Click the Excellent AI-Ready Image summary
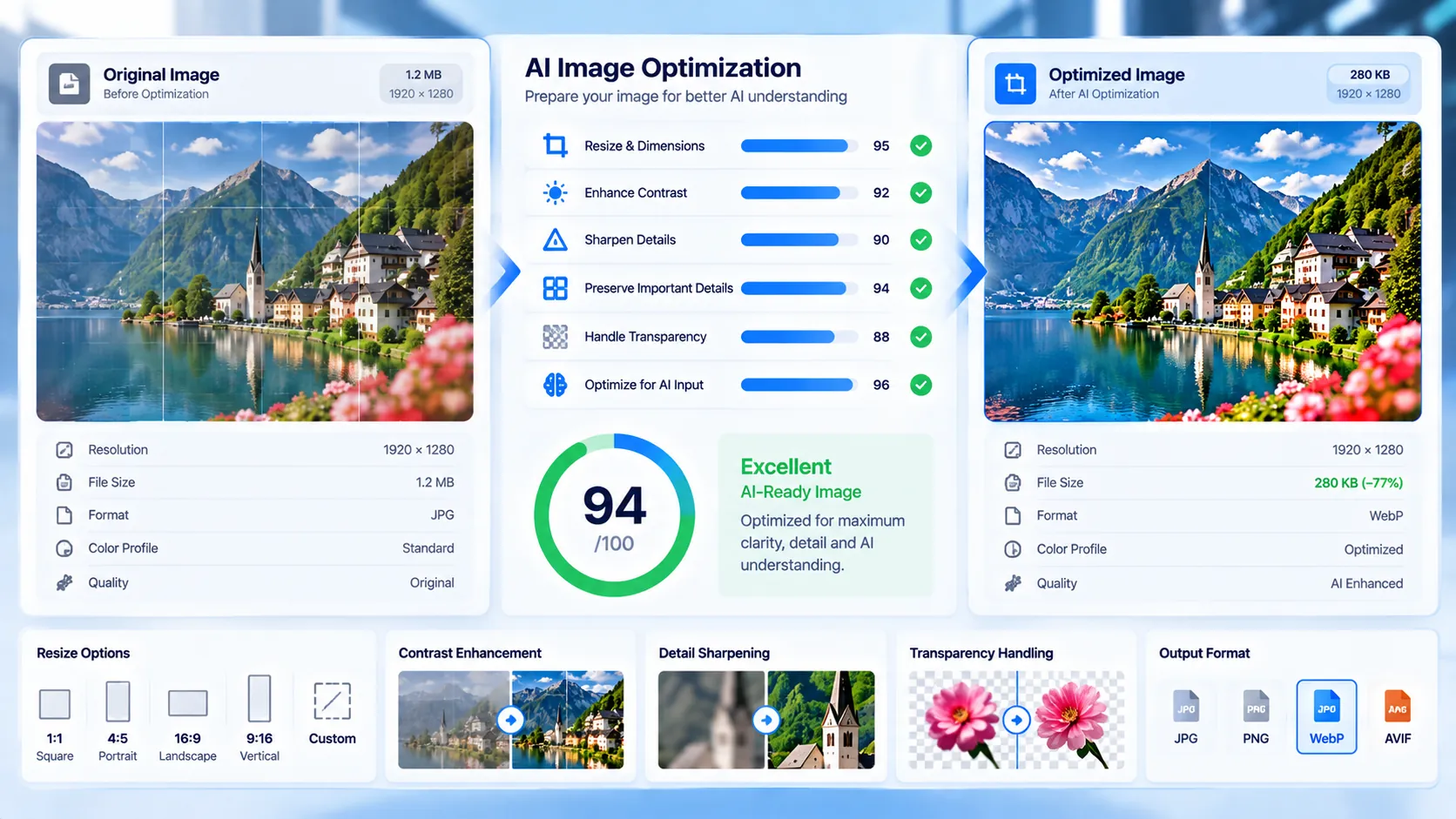The width and height of the screenshot is (1456, 819). click(826, 515)
